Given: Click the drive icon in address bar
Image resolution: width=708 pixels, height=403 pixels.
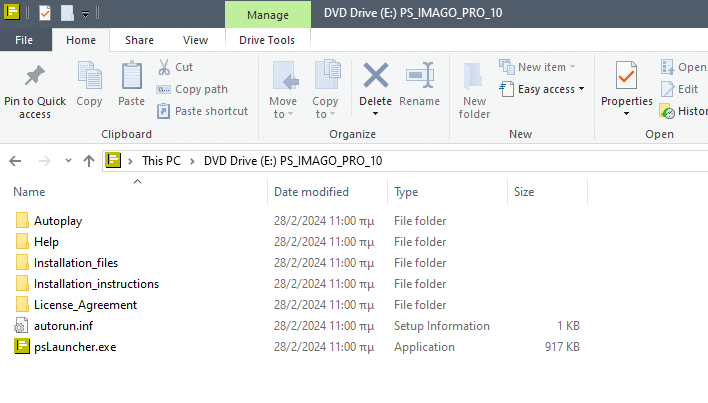Looking at the screenshot, I should (113, 160).
